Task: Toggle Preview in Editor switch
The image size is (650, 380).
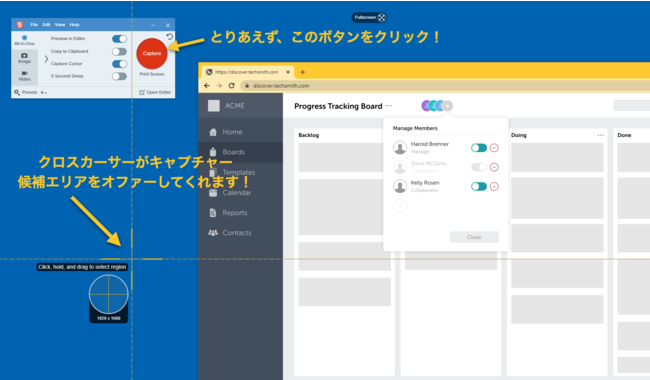Action: tap(119, 39)
